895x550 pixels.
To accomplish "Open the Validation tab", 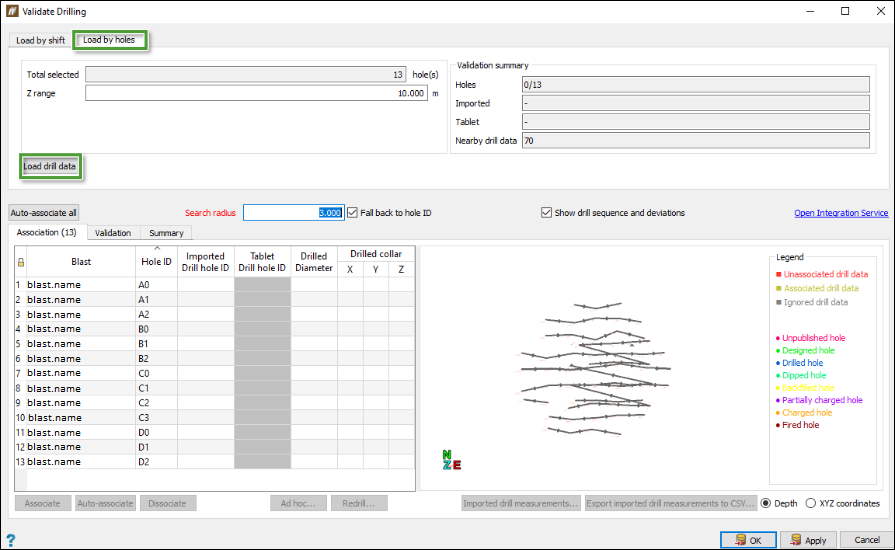I will [x=113, y=233].
